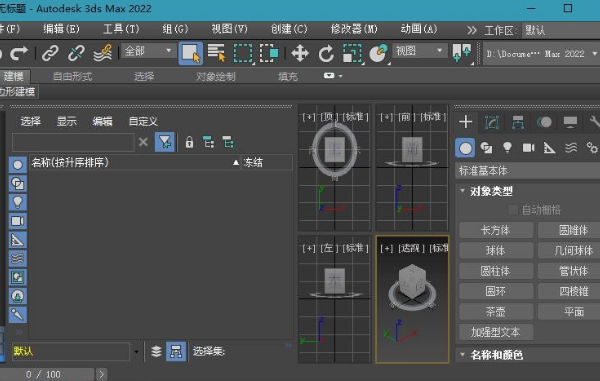The height and width of the screenshot is (381, 600).
Task: Open the Create panel plus tab
Action: click(x=466, y=122)
